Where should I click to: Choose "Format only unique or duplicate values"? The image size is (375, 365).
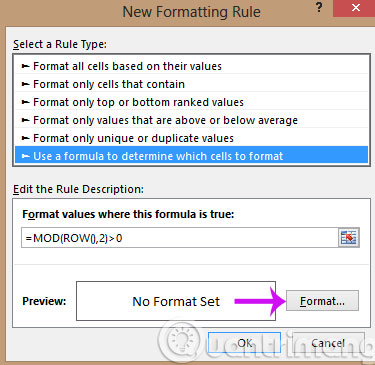[x=192, y=138]
